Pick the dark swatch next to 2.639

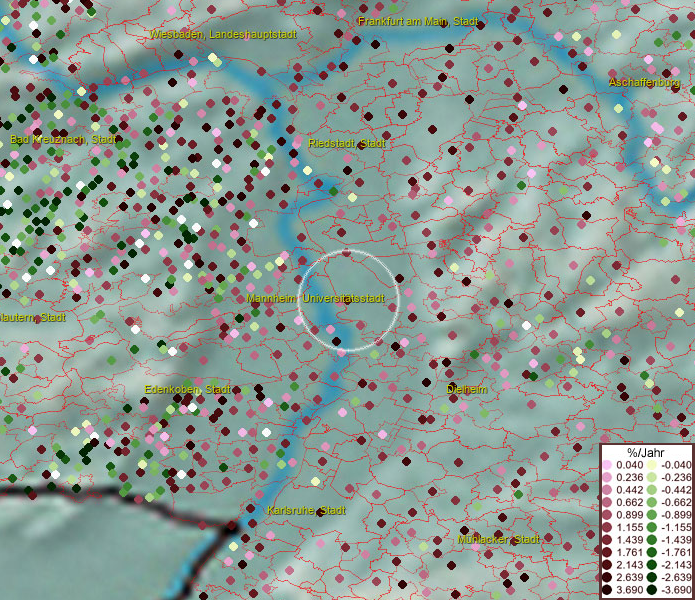pos(607,577)
